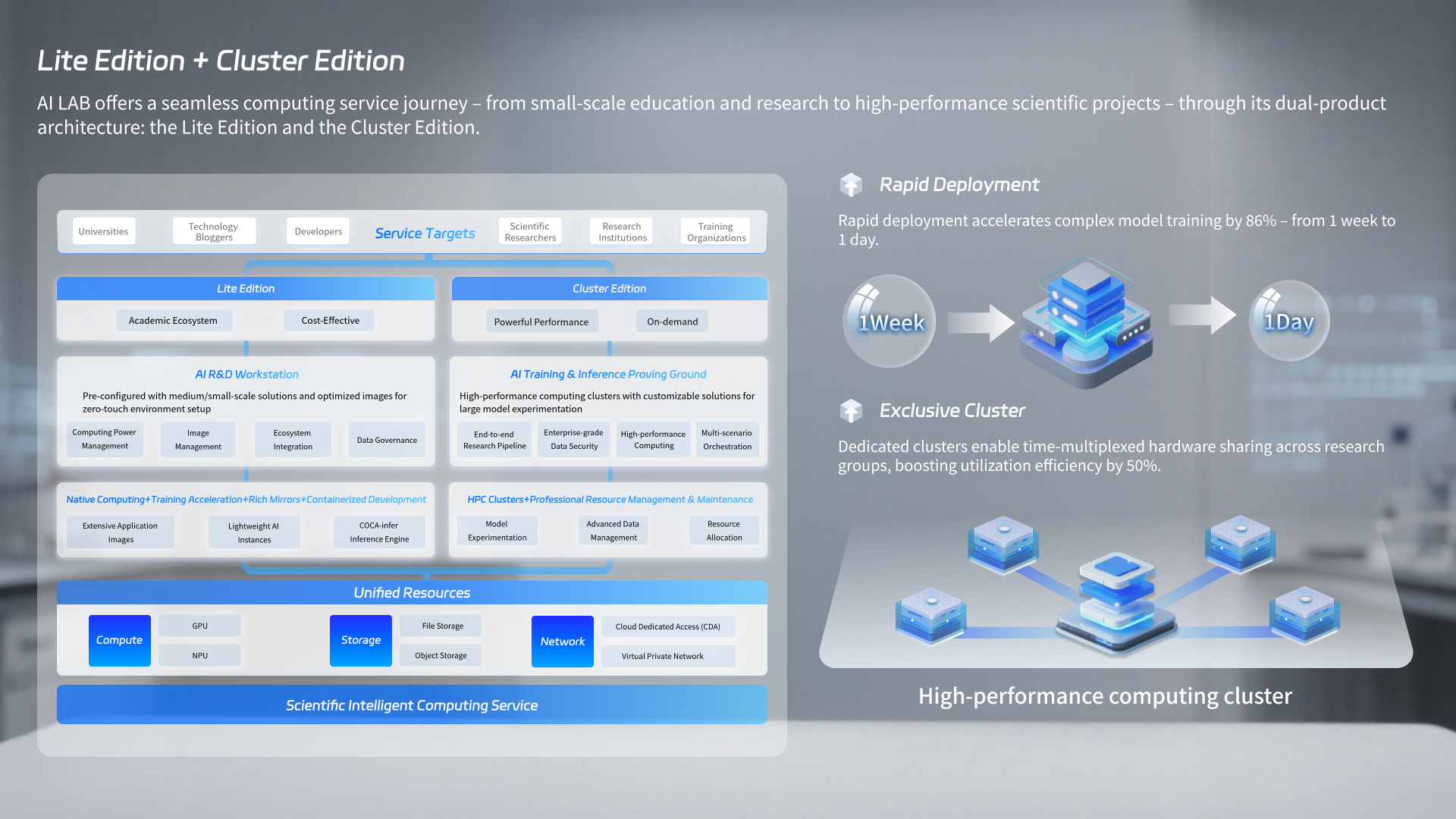Image resolution: width=1456 pixels, height=819 pixels.
Task: Click Cloud Dedicated Access (CDA) box
Action: [x=667, y=626]
